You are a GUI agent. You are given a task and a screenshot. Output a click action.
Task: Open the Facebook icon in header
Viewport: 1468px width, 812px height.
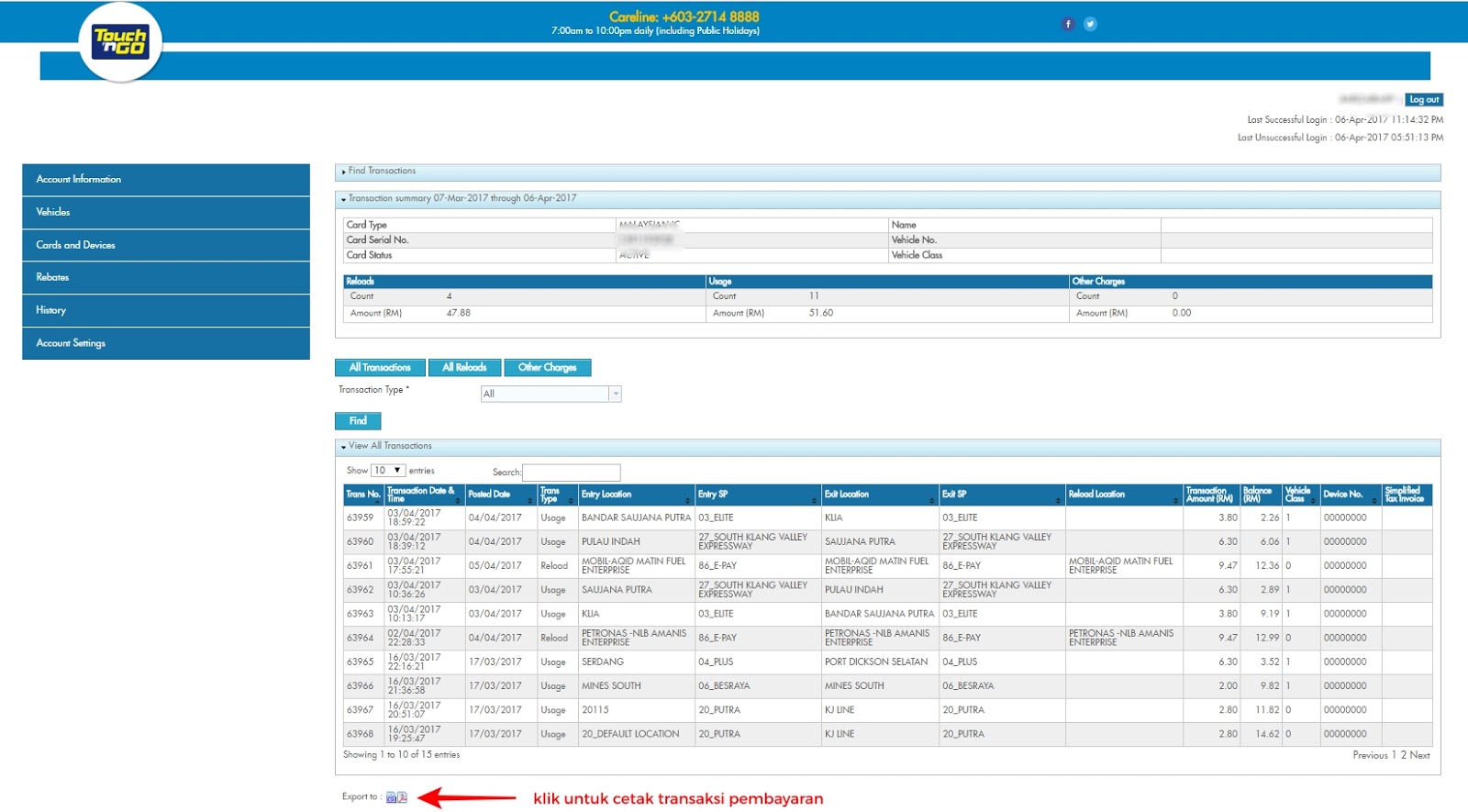click(1068, 24)
